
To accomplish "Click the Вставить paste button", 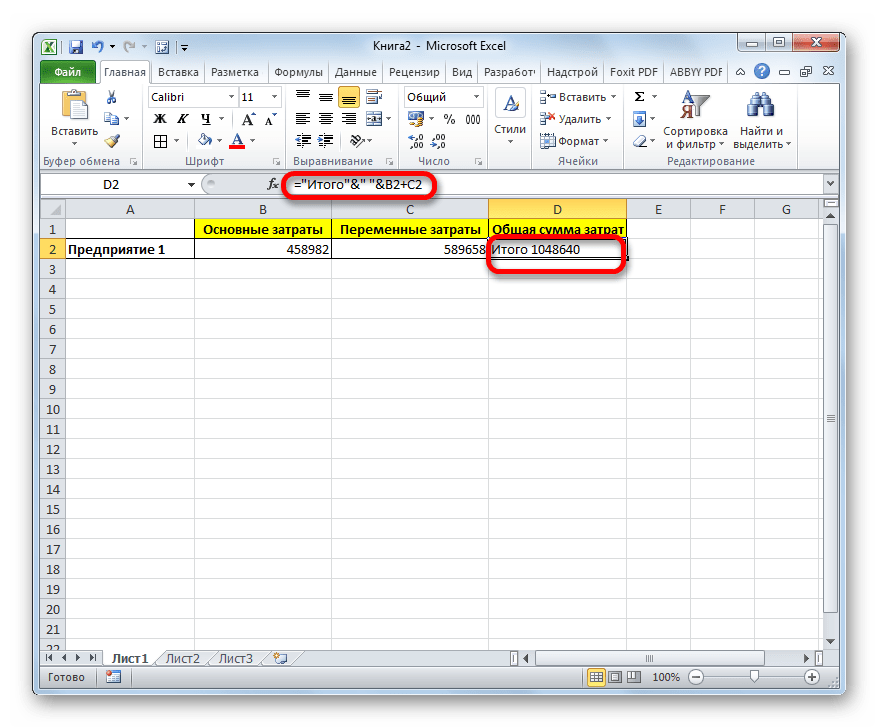I will (x=74, y=117).
